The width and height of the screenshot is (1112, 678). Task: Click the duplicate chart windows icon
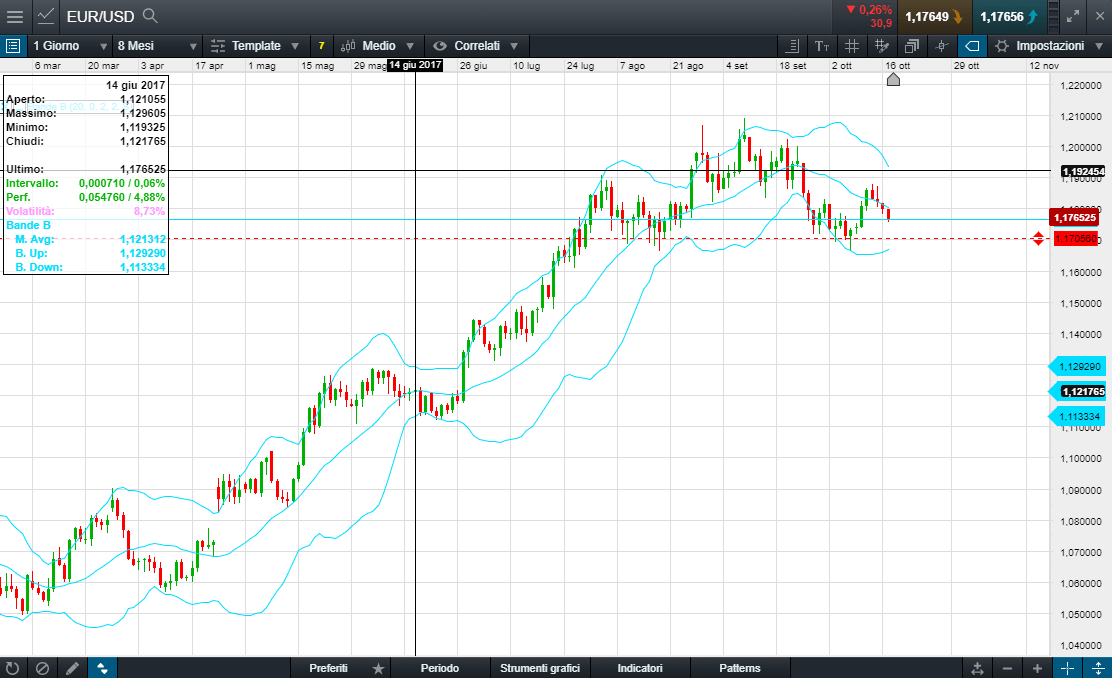912,46
